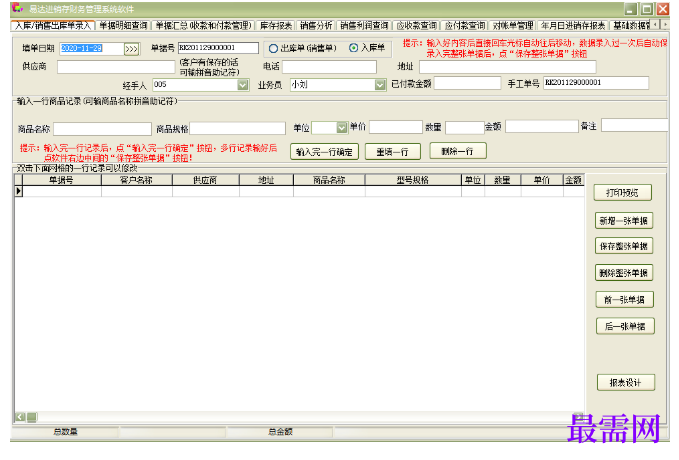
Task: Click the 输入完一行确定 button
Action: click(x=324, y=152)
